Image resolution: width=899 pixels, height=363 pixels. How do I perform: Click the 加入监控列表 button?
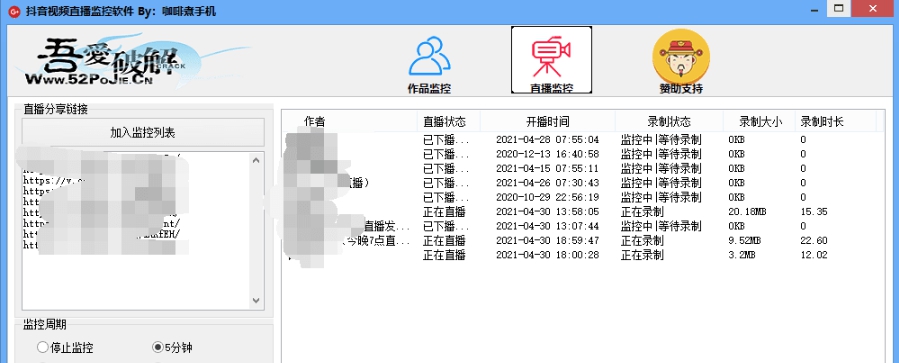pyautogui.click(x=143, y=132)
